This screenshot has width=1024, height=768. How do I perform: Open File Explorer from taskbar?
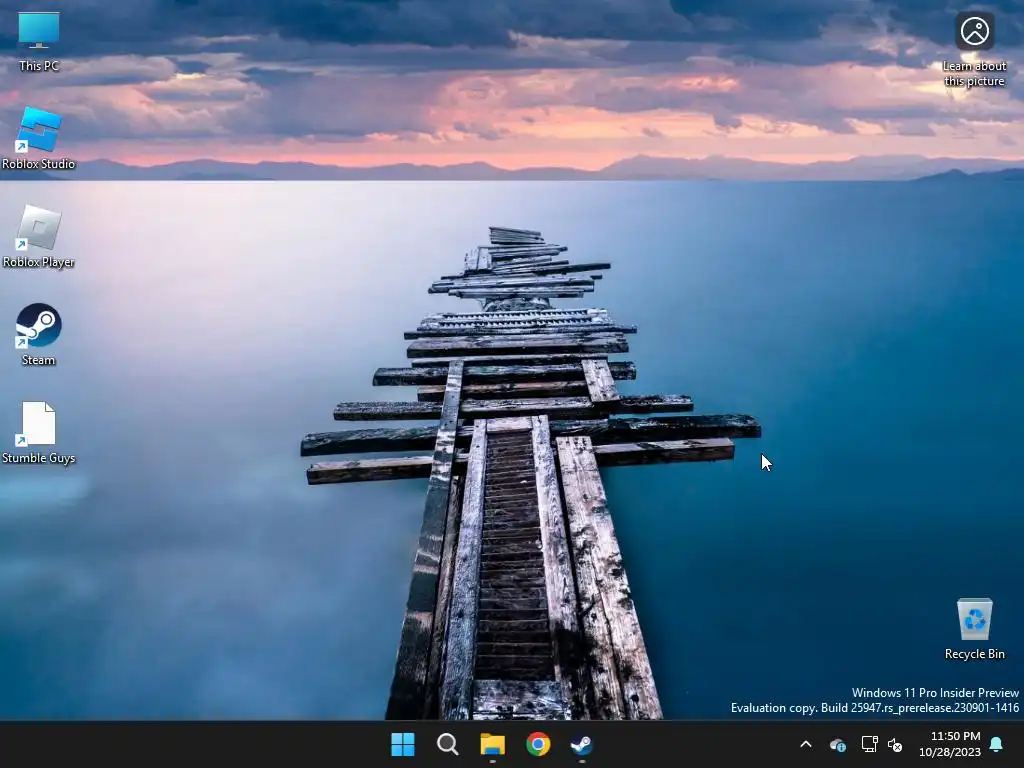tap(492, 744)
